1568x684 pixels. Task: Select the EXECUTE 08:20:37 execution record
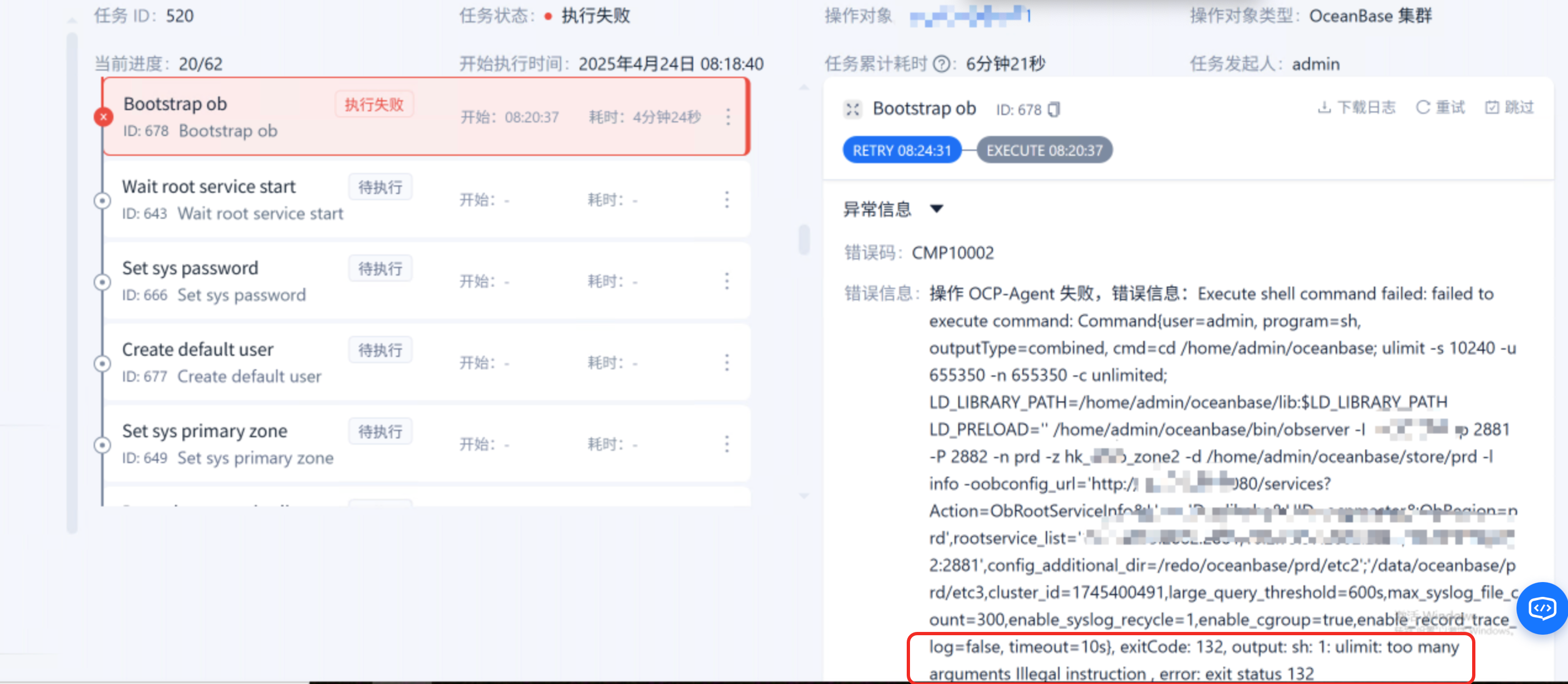[1044, 150]
